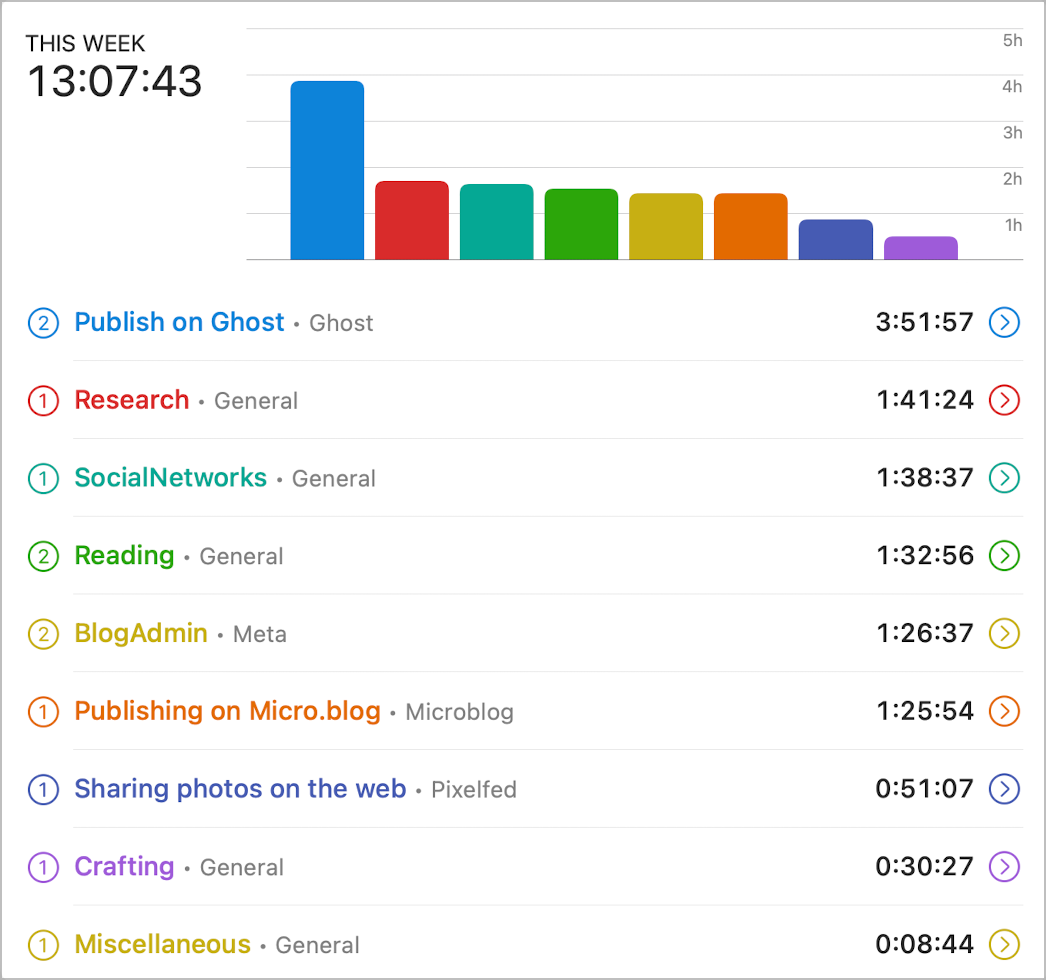Open the Publish on Ghost project
1046x980 pixels.
click(x=179, y=322)
